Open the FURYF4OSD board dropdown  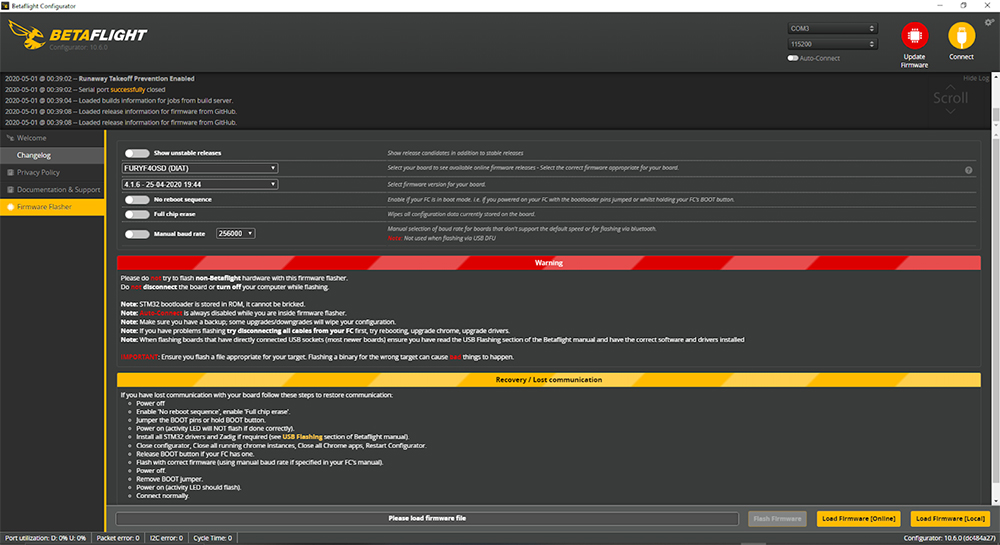click(x=200, y=168)
